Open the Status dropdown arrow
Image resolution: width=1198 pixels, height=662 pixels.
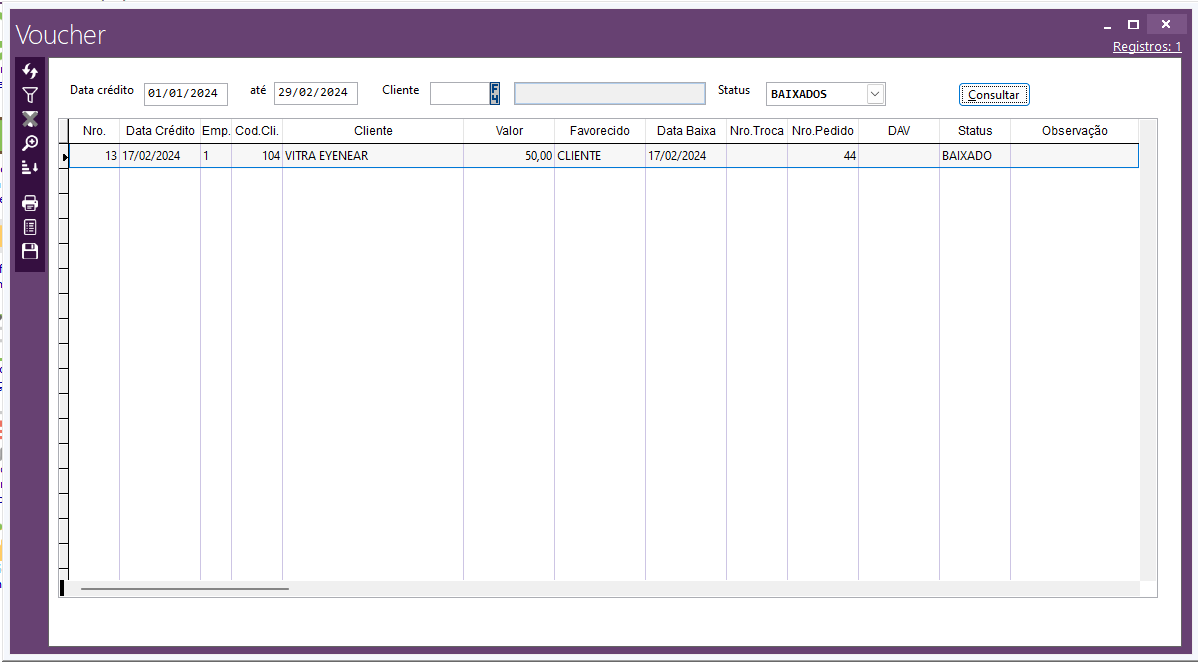(x=875, y=94)
